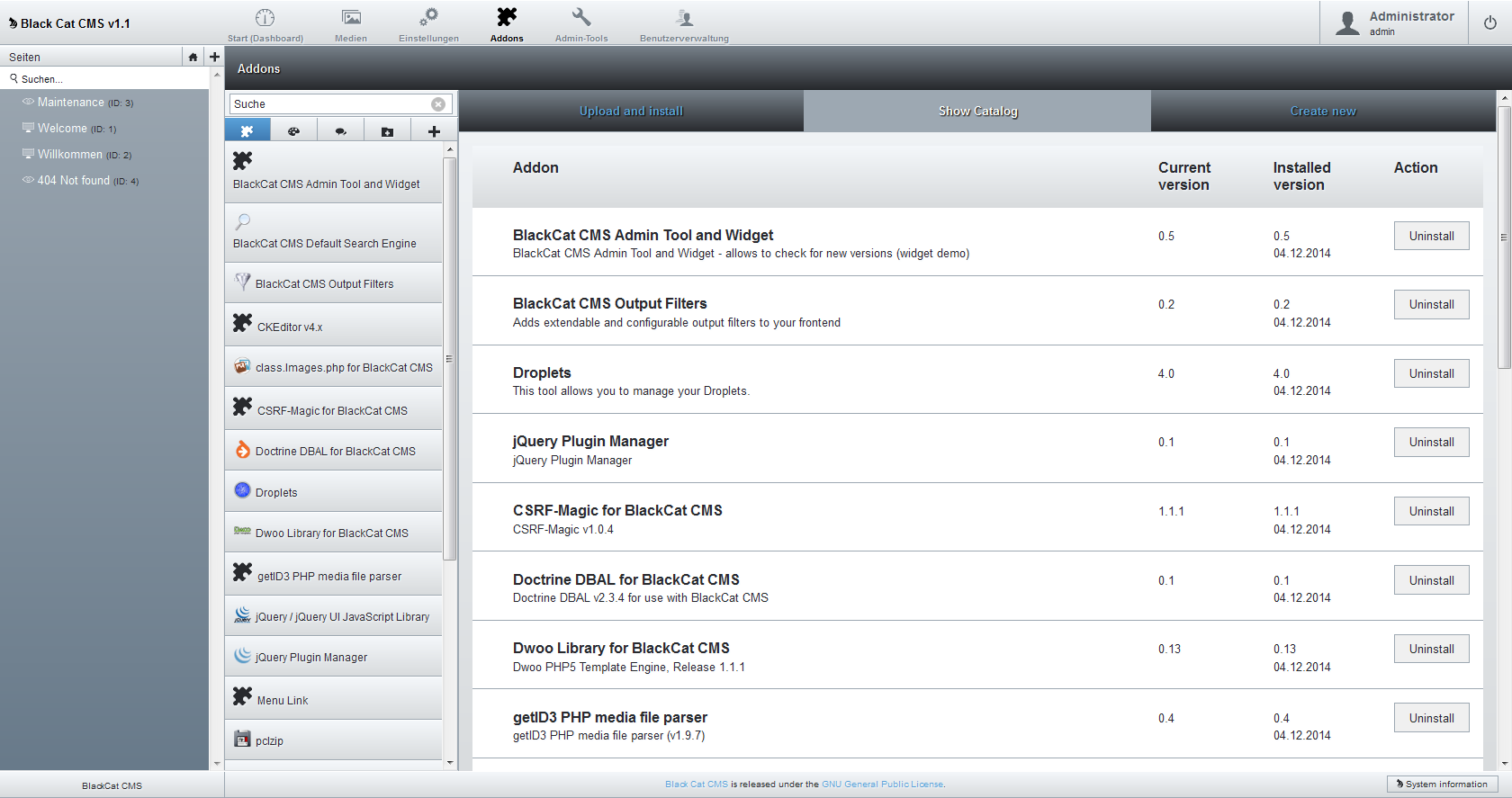Uninstall the Droplets addon
The width and height of the screenshot is (1512, 798).
click(1431, 373)
